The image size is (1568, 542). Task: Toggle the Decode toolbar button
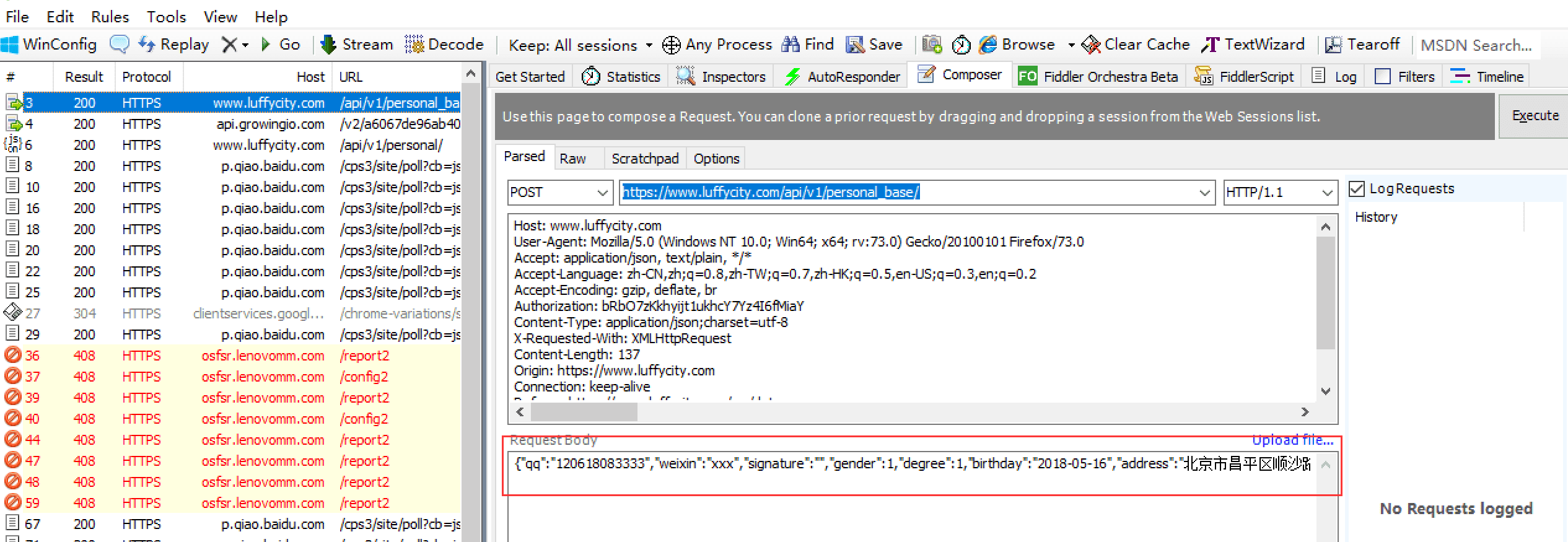coord(444,45)
